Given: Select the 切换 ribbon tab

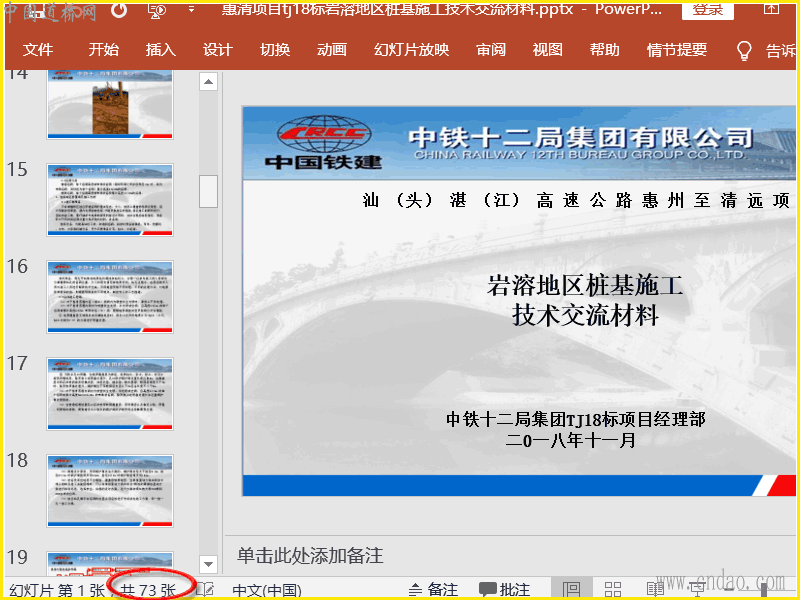Looking at the screenshot, I should (275, 50).
